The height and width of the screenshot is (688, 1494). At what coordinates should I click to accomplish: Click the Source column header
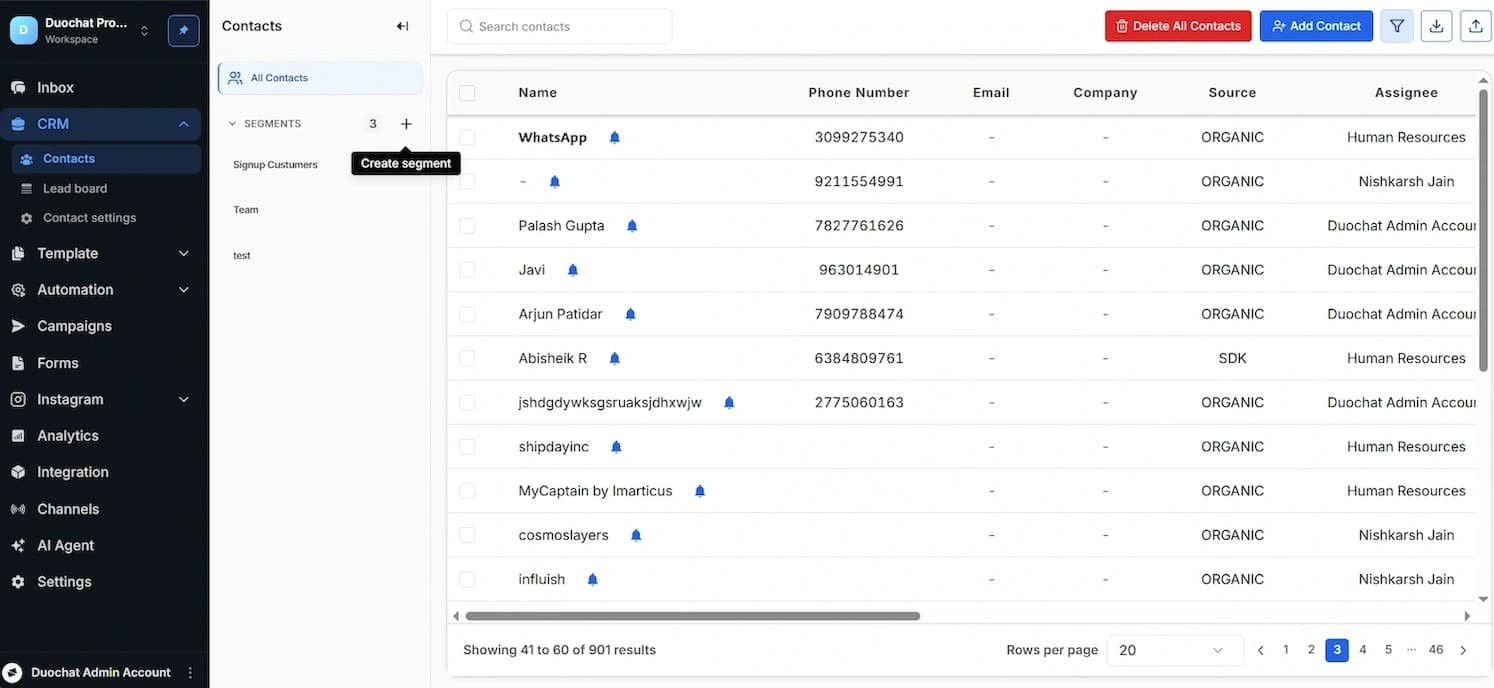(1232, 93)
